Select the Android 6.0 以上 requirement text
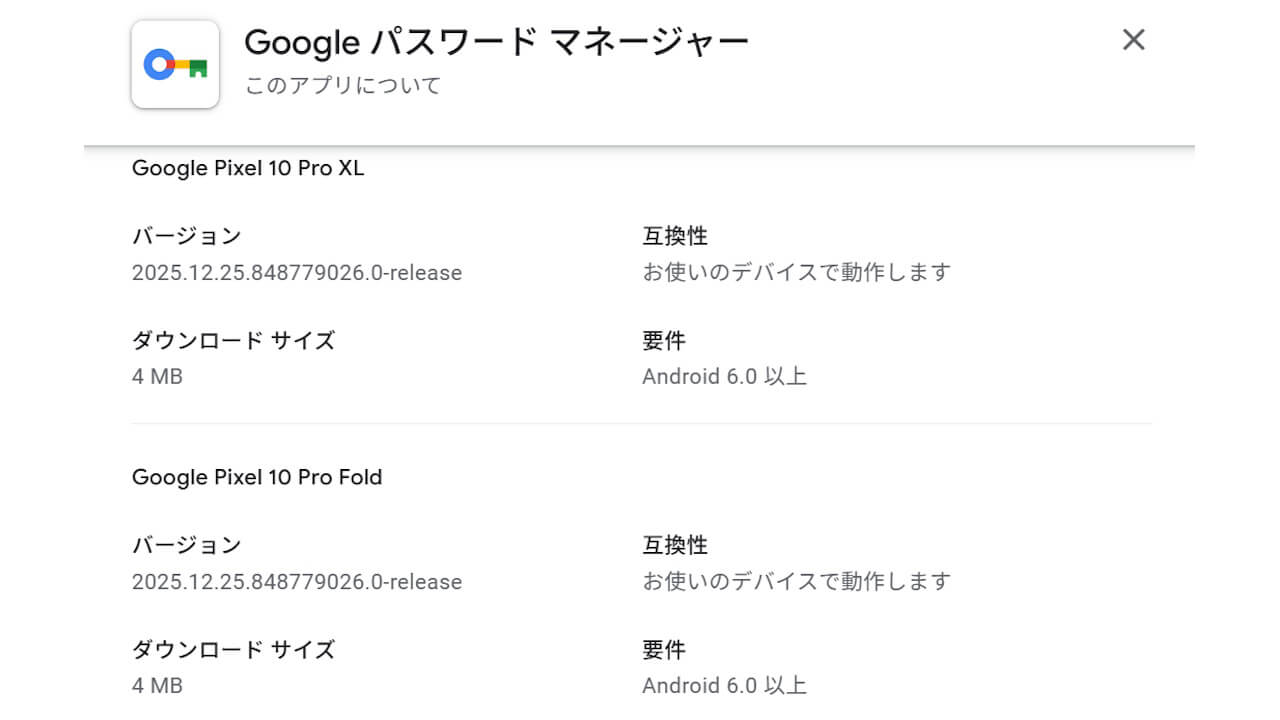Viewport: 1280px width, 720px height. point(725,376)
